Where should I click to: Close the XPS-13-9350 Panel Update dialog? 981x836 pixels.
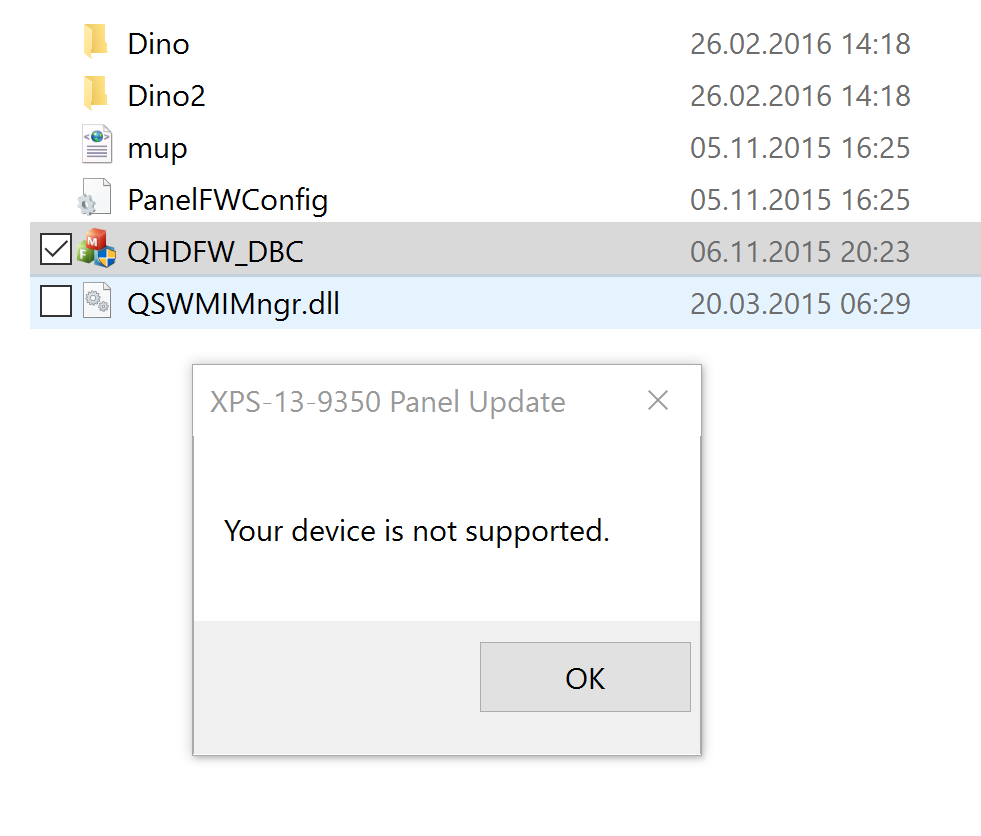[x=657, y=401]
